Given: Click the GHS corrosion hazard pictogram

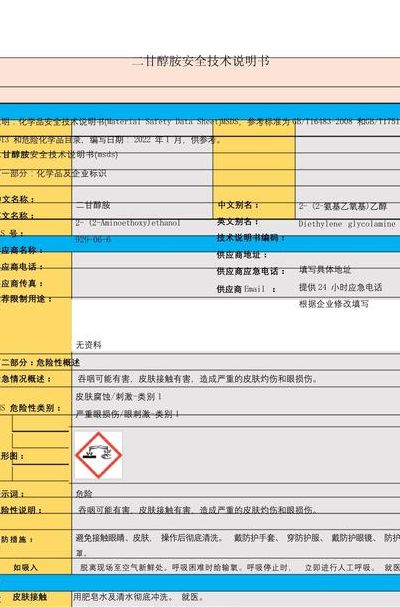Looking at the screenshot, I should (98, 455).
